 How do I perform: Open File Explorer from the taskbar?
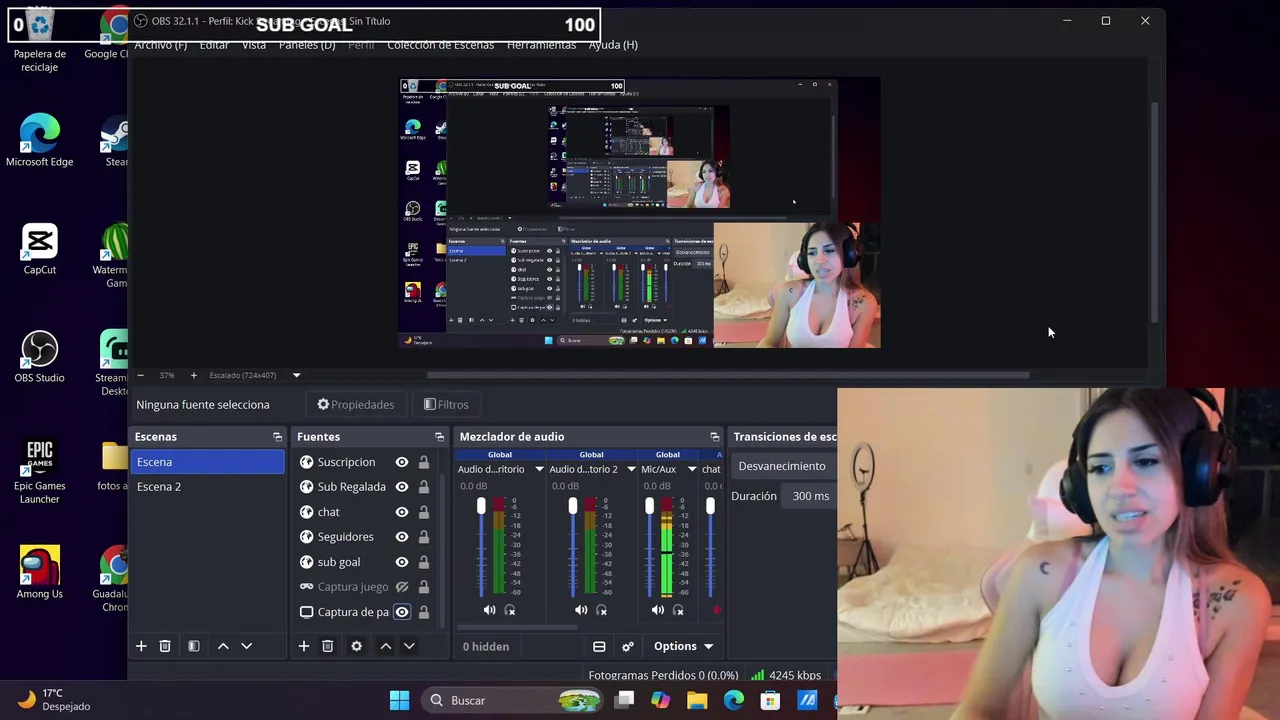[x=697, y=700]
